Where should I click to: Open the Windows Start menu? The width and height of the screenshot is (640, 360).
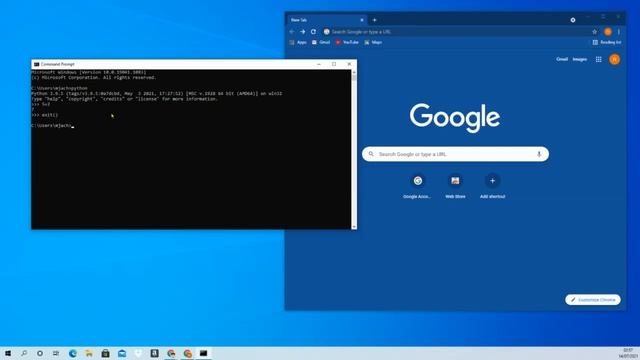(8, 353)
